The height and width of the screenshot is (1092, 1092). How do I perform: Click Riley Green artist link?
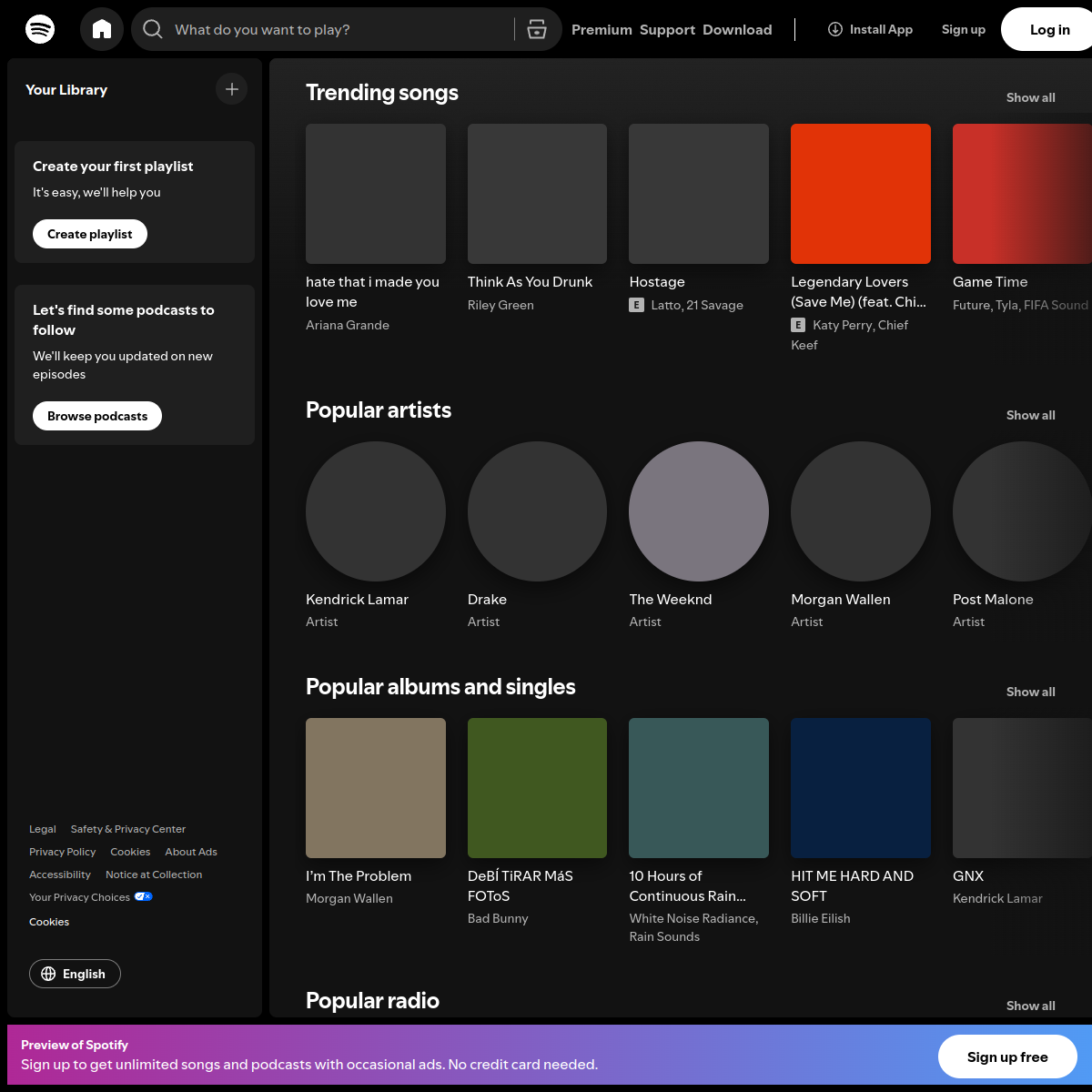pyautogui.click(x=500, y=305)
